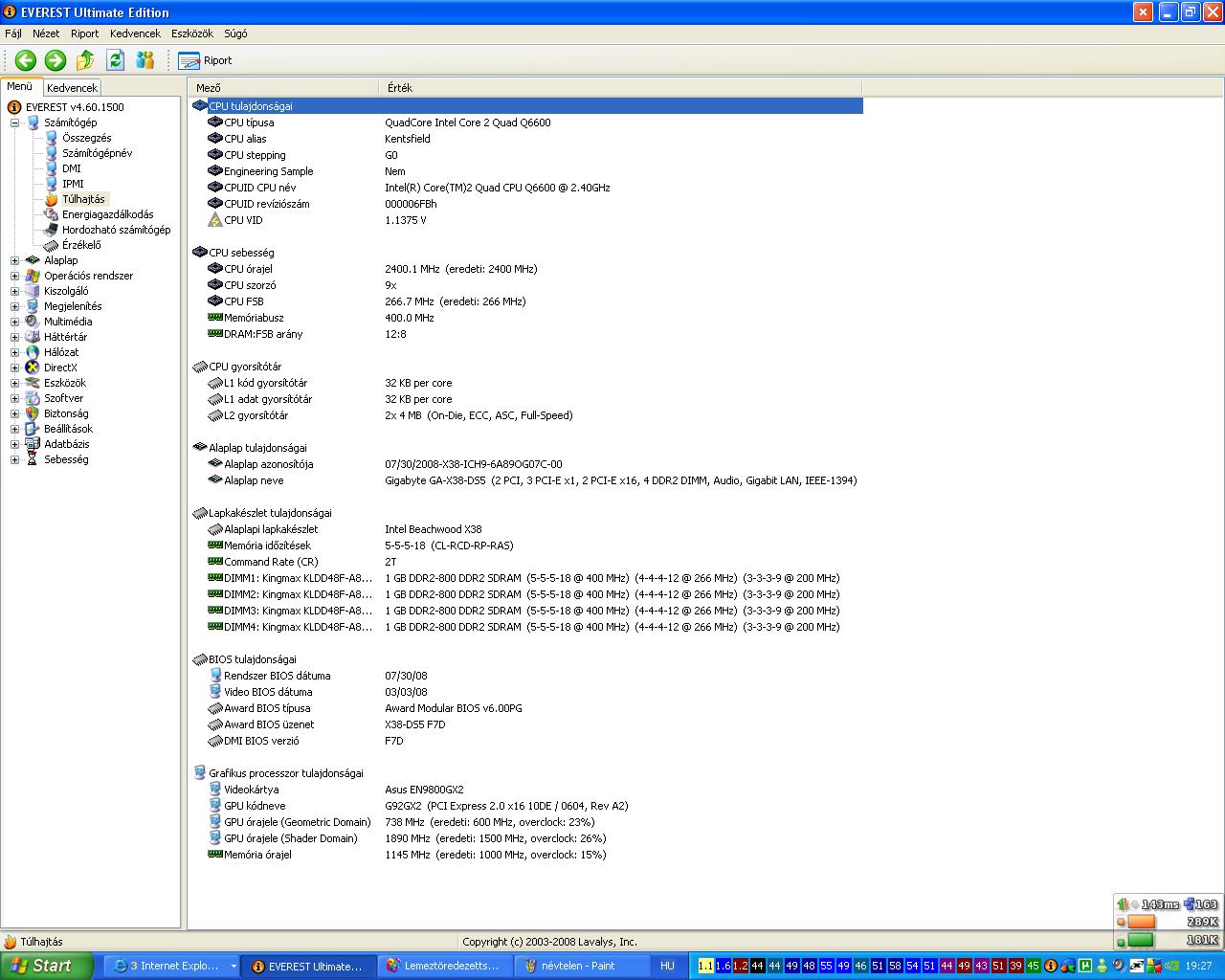Expand the Hálózat tree node
Viewport: 1225px width, 980px height.
tap(14, 352)
